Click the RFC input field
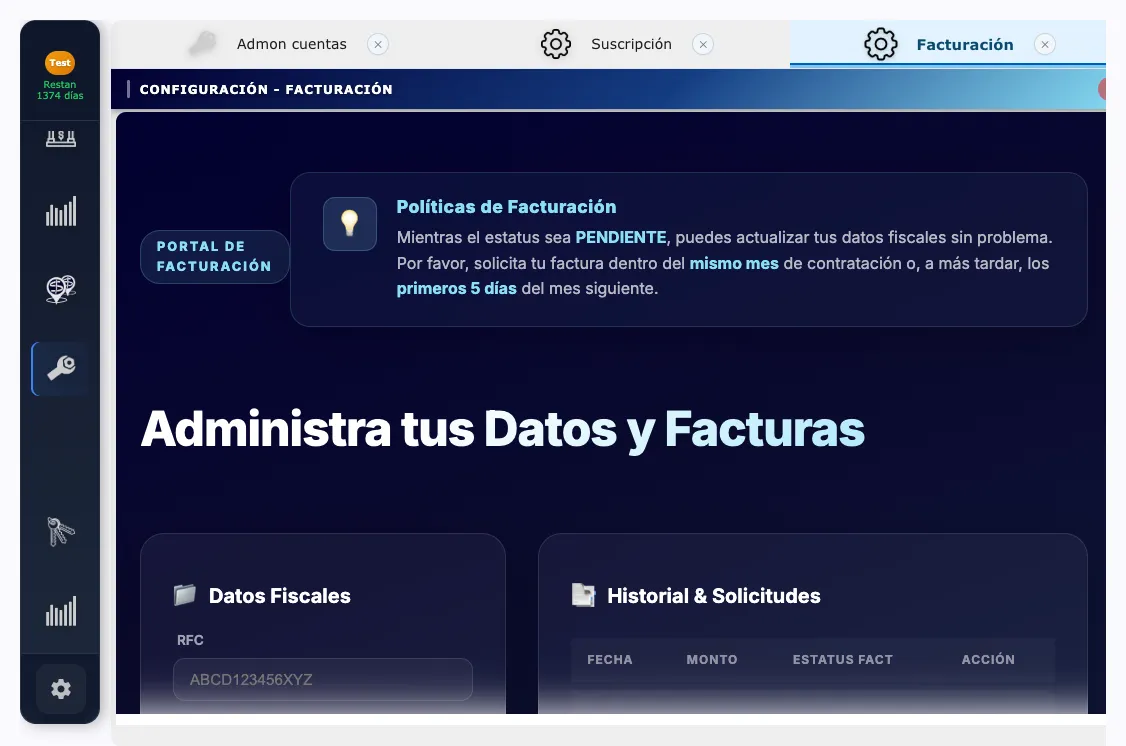The width and height of the screenshot is (1126, 746). 322,679
